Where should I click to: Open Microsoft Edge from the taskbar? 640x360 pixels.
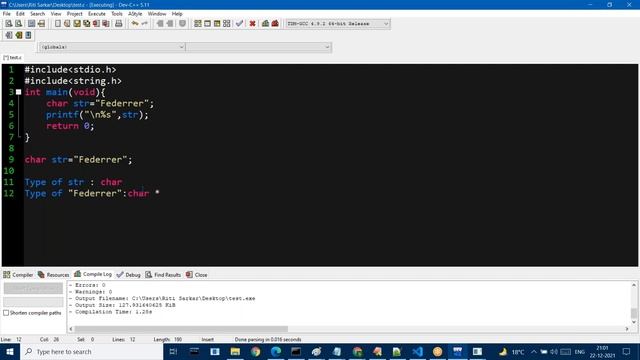(276, 351)
